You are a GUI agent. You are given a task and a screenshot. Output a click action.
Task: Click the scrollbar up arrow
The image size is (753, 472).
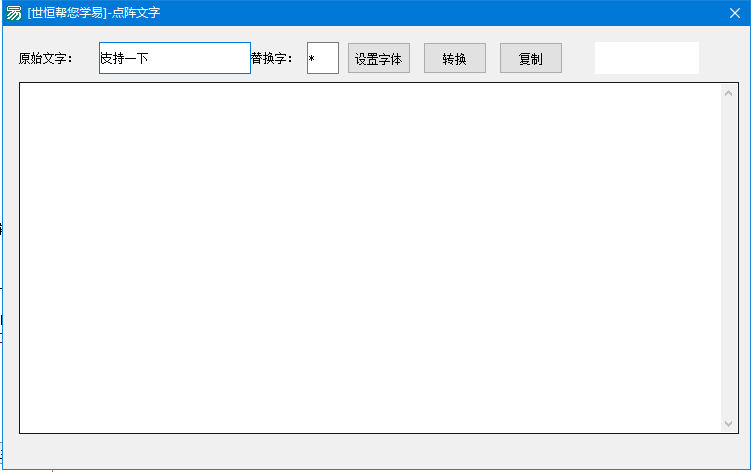click(729, 93)
